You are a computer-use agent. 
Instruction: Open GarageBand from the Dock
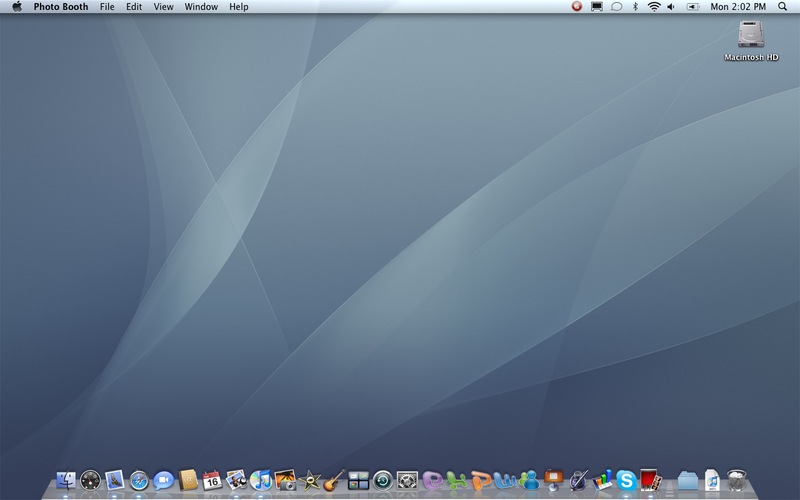(x=334, y=480)
